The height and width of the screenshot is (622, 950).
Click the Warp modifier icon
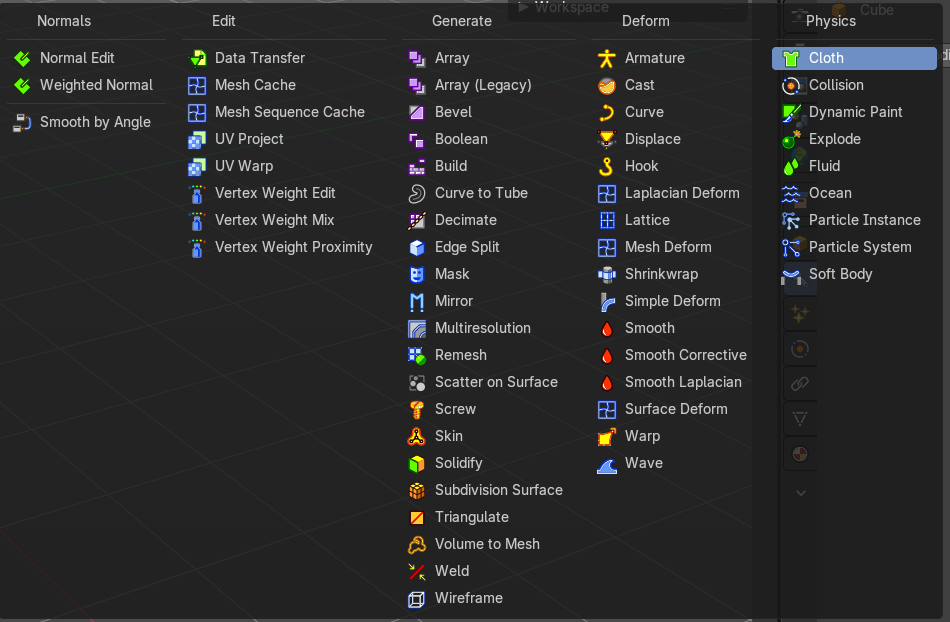click(606, 437)
